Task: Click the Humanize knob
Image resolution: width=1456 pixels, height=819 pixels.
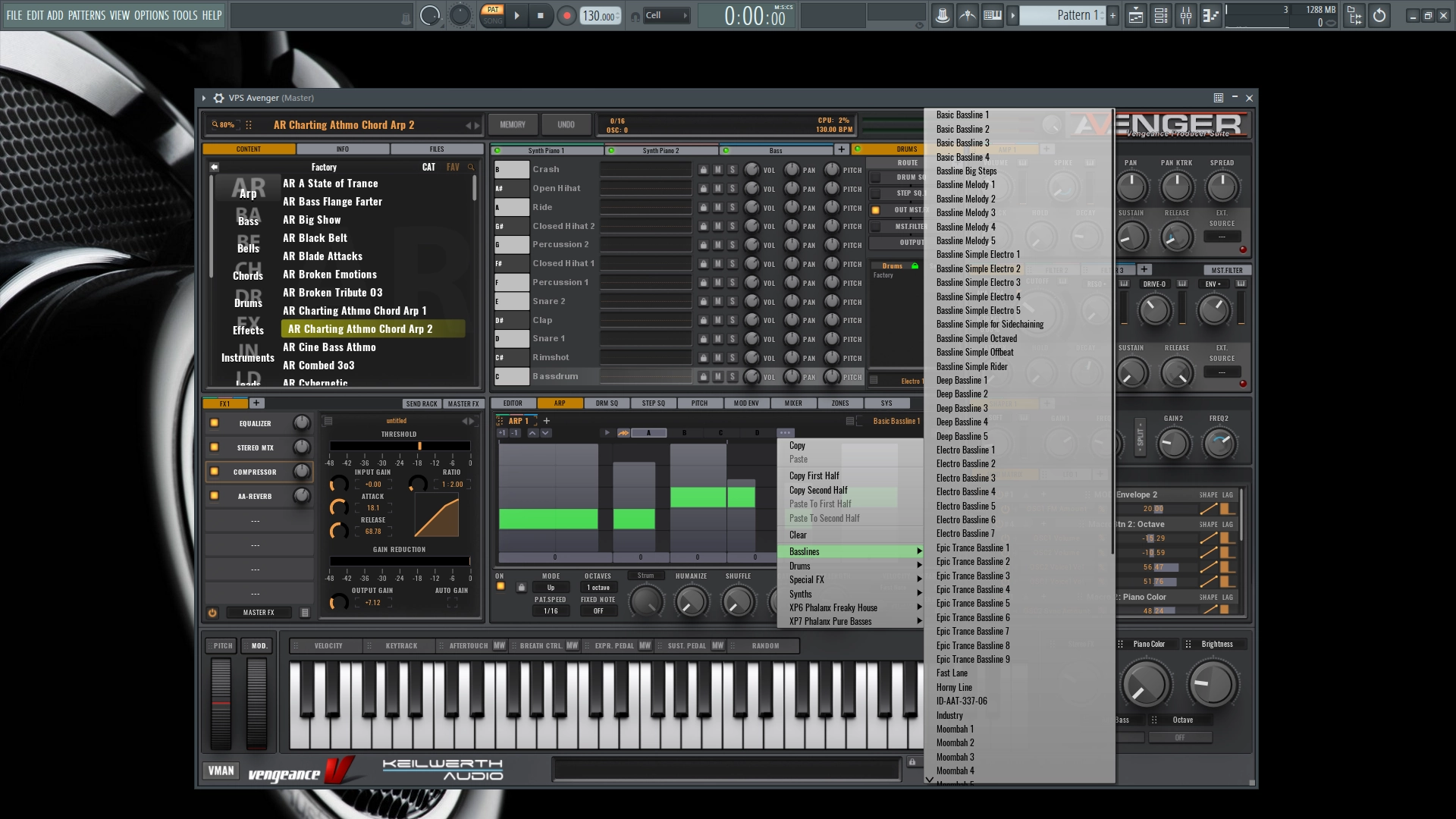Action: pyautogui.click(x=691, y=602)
